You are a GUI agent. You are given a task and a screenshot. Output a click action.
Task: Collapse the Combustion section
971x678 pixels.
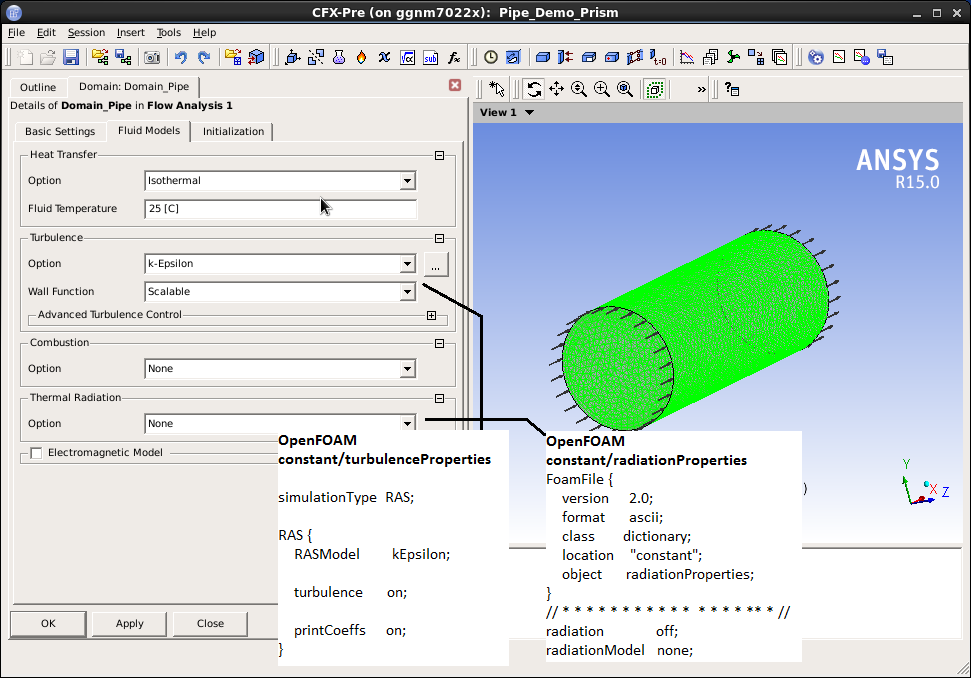[439, 344]
